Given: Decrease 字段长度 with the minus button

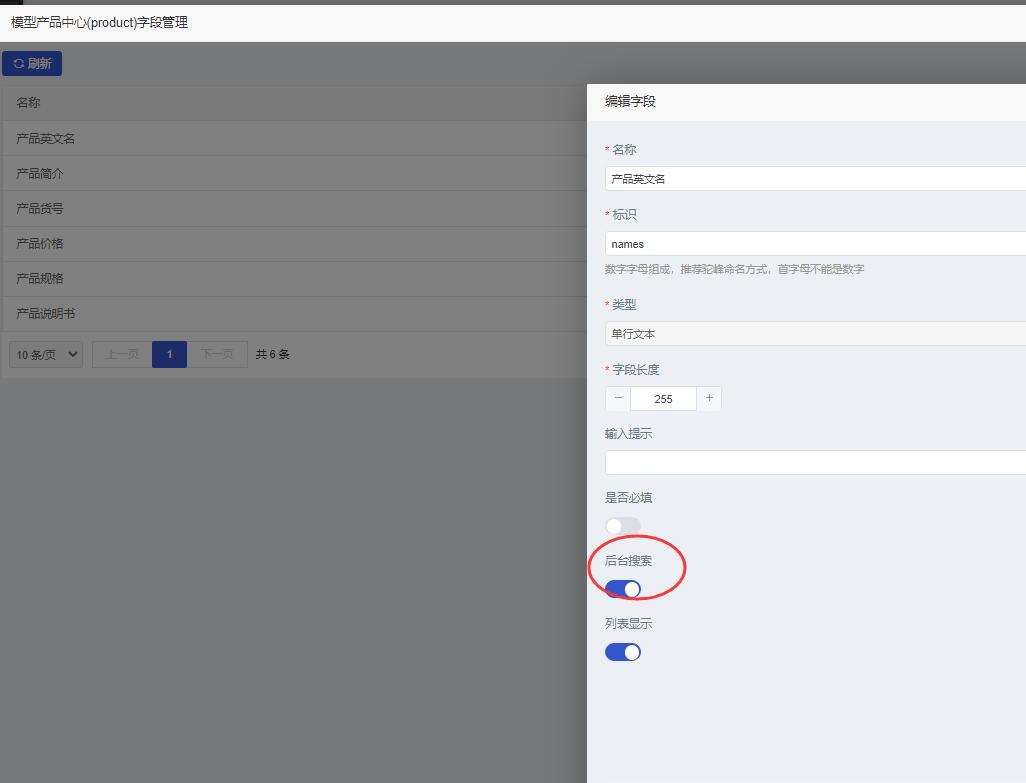Looking at the screenshot, I should click(x=618, y=398).
